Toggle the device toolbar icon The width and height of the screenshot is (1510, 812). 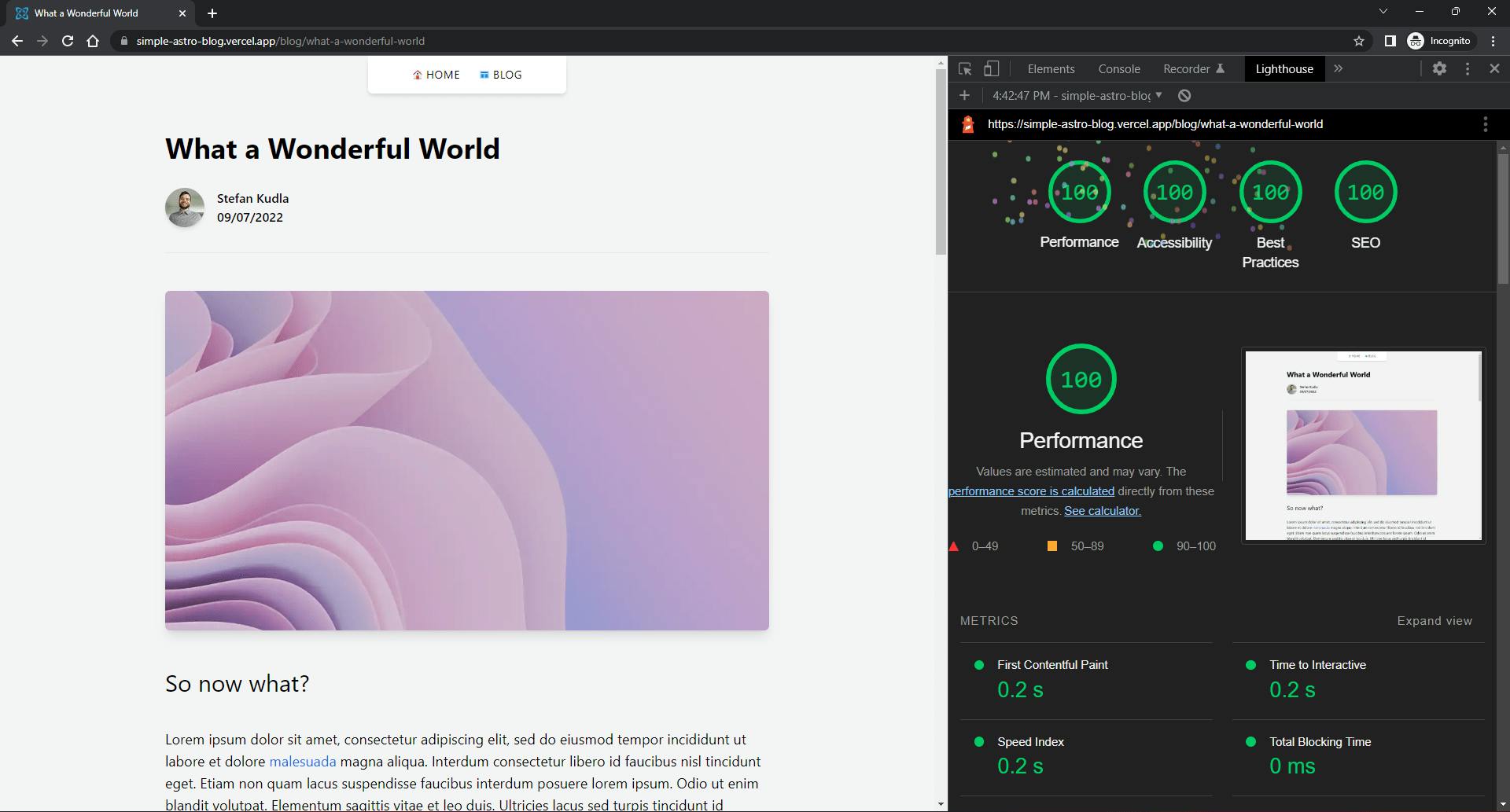pos(991,69)
